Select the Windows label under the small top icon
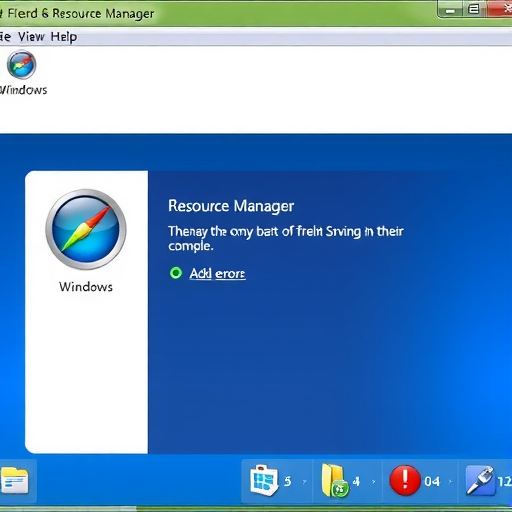This screenshot has height=512, width=512. (23, 90)
